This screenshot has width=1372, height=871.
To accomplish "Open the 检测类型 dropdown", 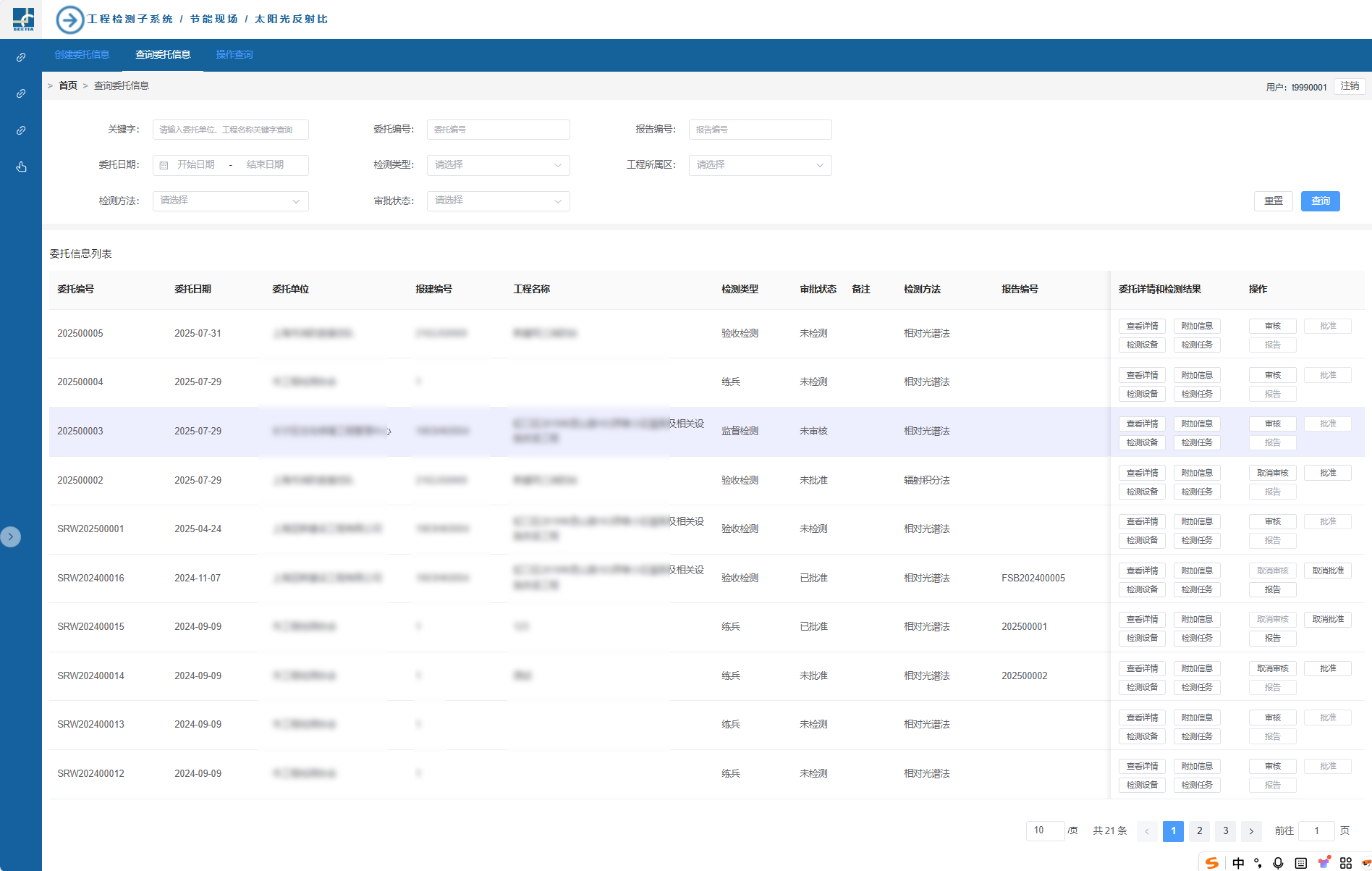I will (x=498, y=165).
